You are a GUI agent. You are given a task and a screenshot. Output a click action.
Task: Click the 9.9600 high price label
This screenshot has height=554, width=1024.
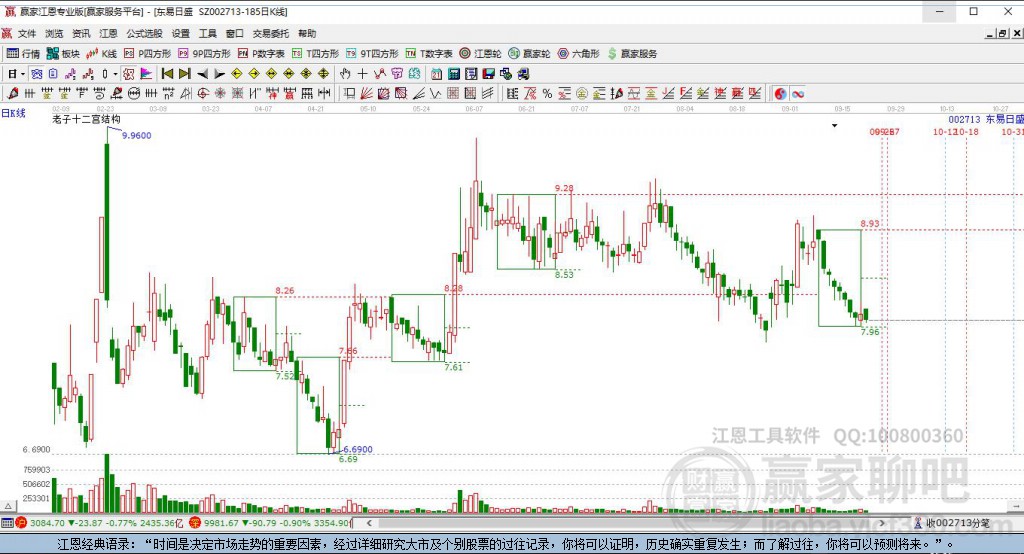[136, 135]
